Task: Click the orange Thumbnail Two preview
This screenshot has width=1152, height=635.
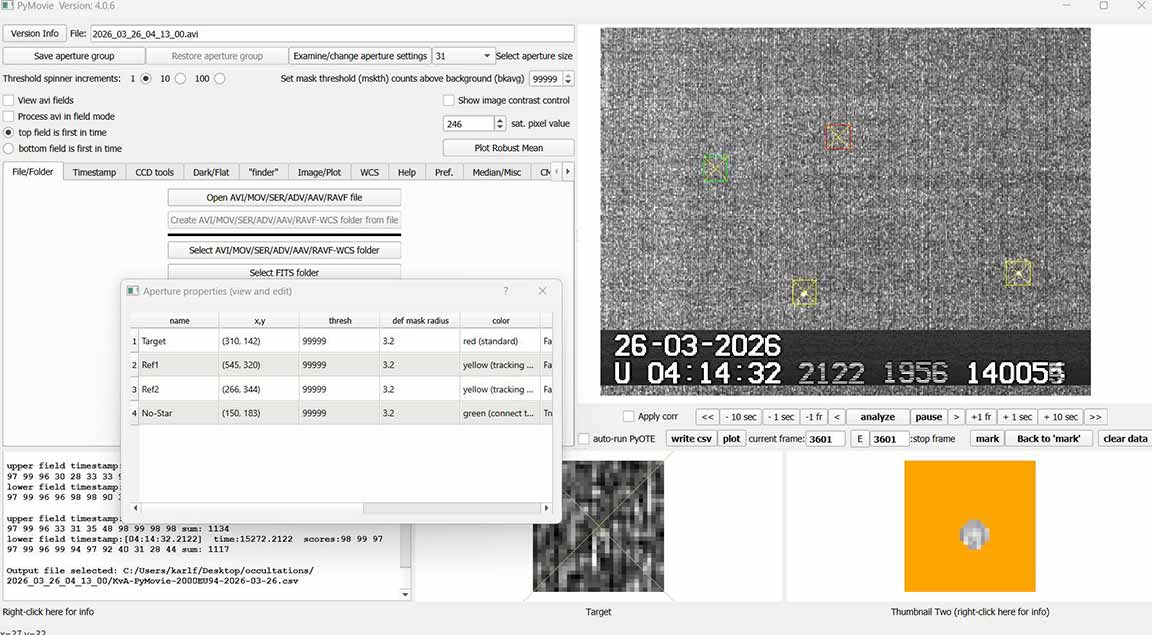Action: coord(969,526)
